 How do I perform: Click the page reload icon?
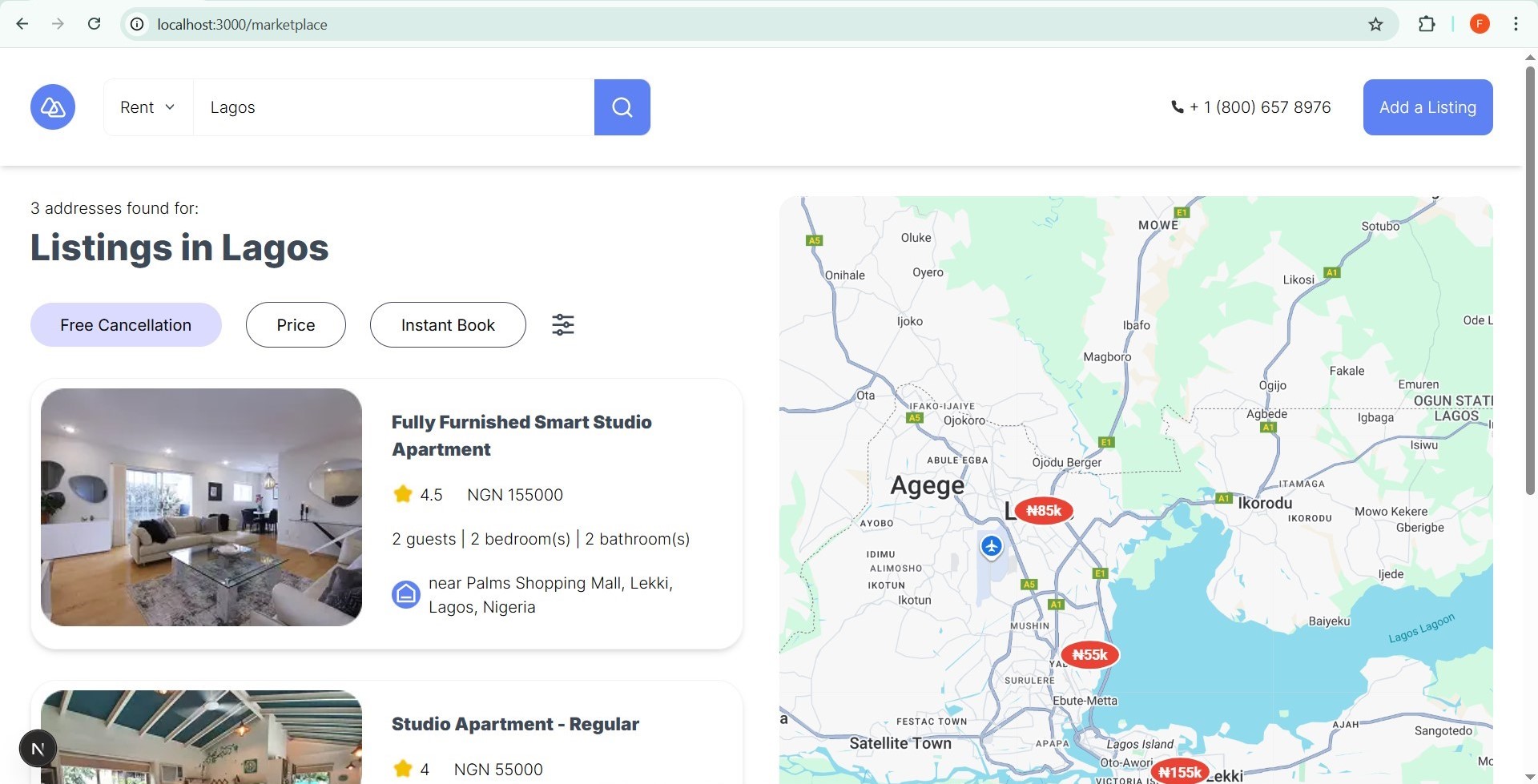click(x=94, y=24)
